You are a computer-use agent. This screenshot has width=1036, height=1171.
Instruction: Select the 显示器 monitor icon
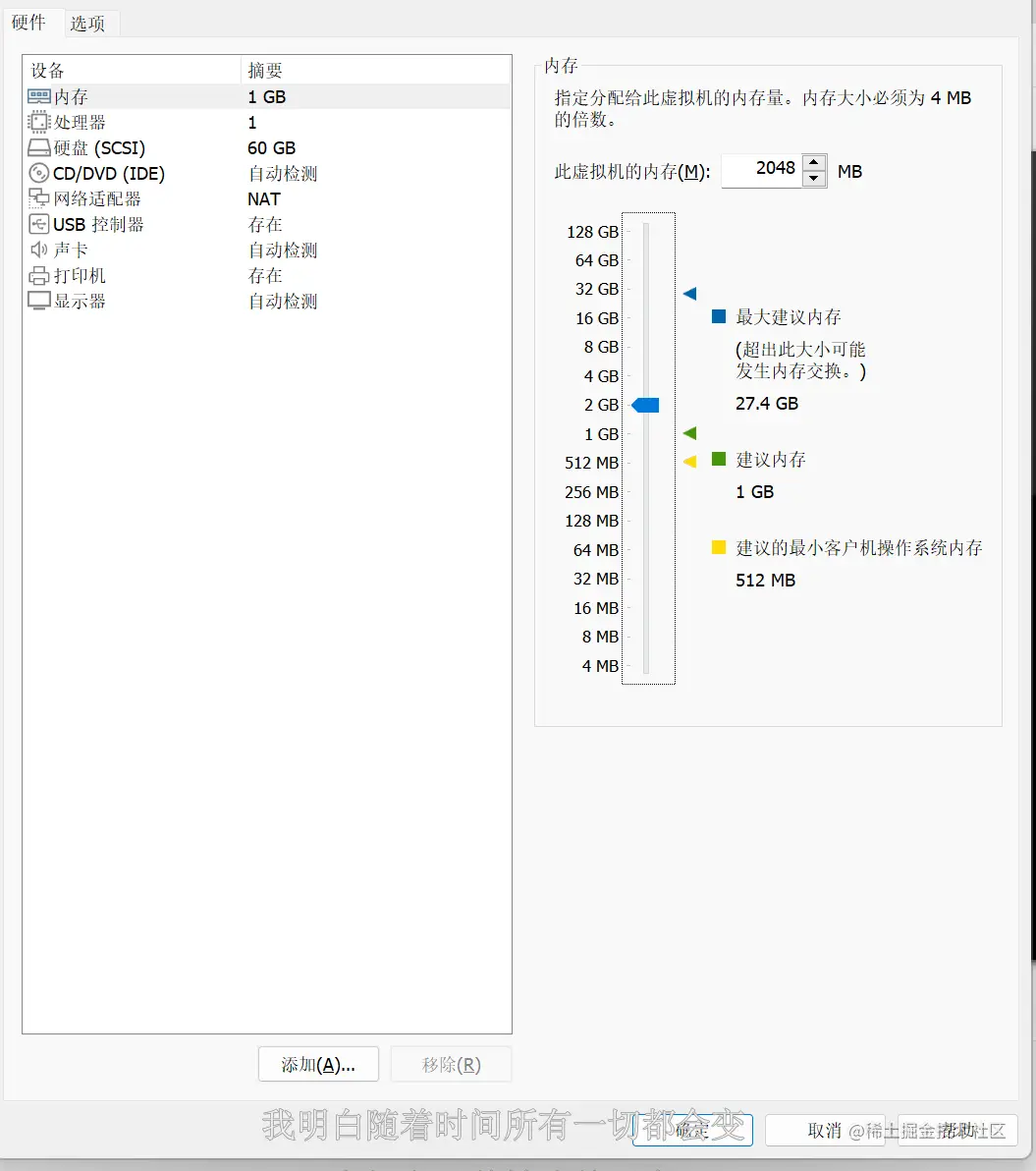[39, 301]
